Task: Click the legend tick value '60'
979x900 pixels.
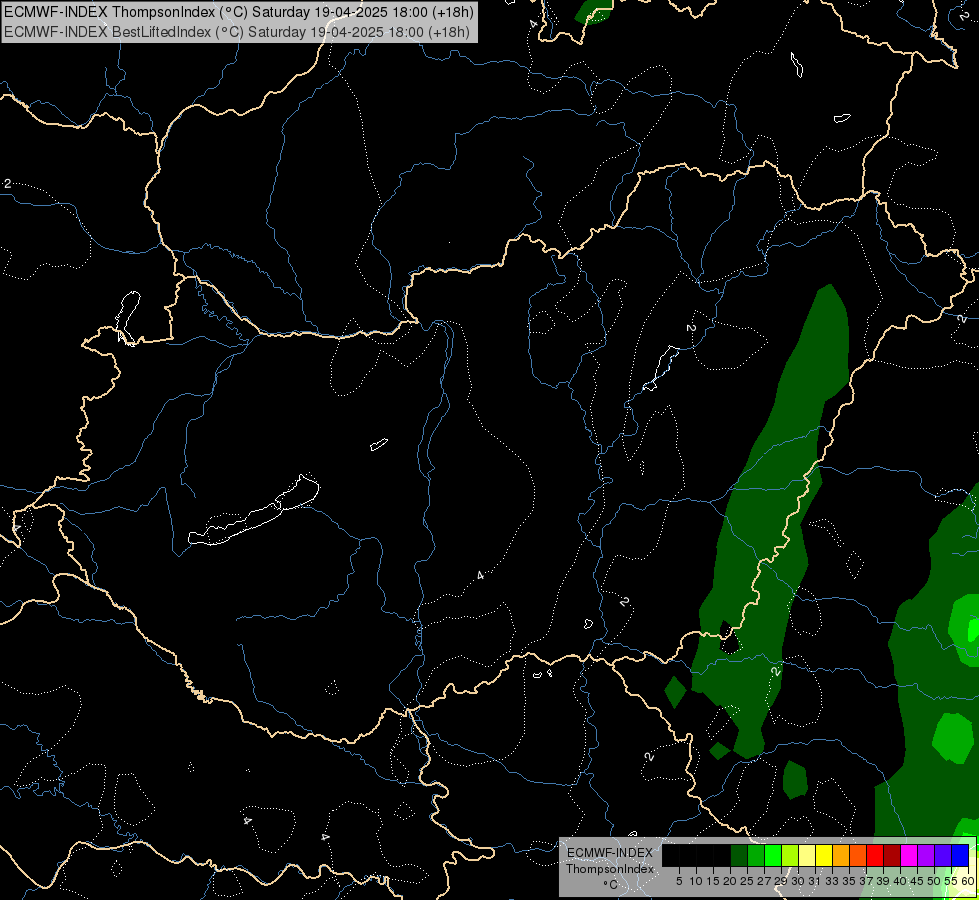Action: [x=968, y=881]
